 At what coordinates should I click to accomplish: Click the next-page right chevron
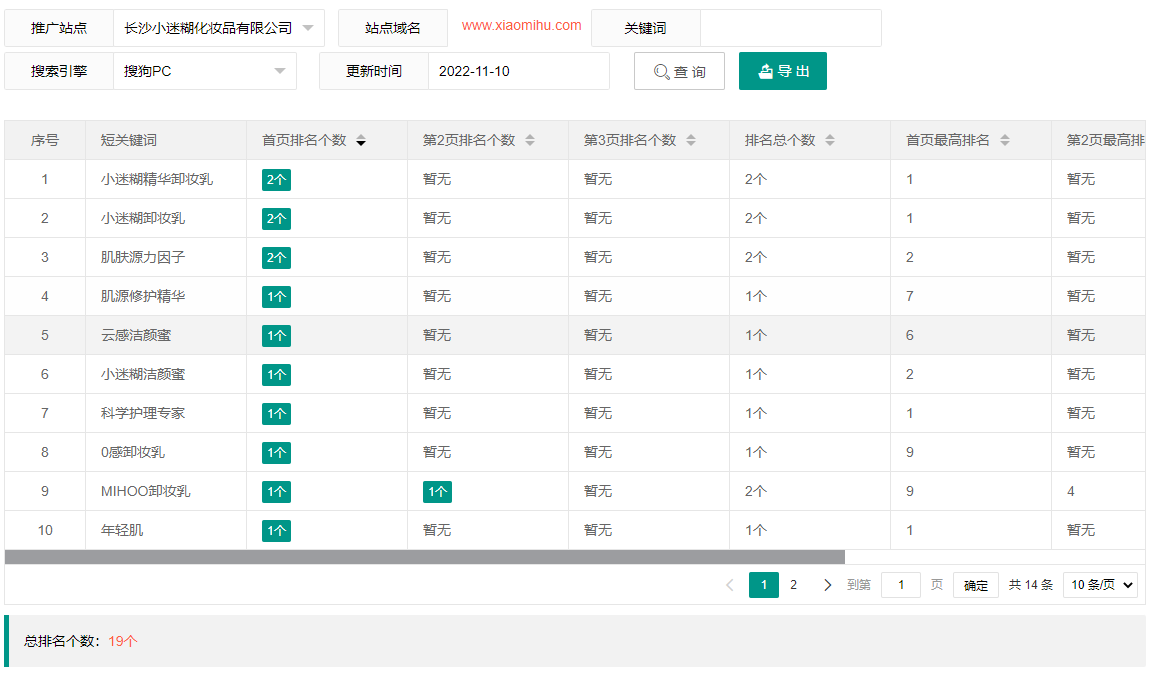pyautogui.click(x=827, y=584)
